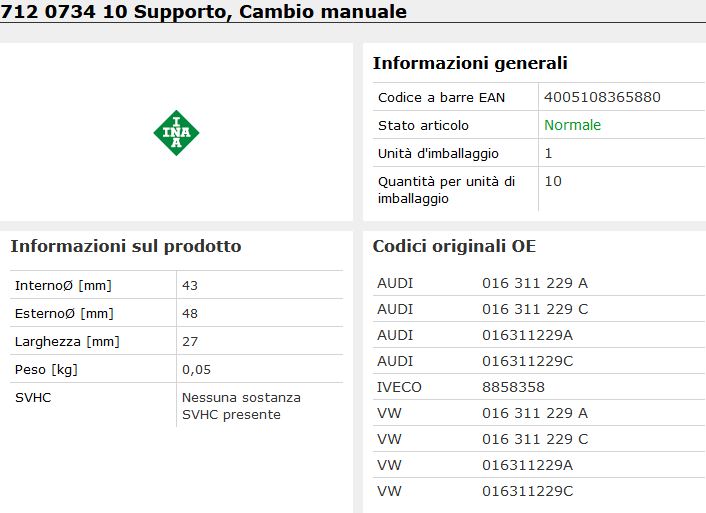Click the EsternoØ [mm] value 48
This screenshot has height=513, width=706.
(190, 313)
